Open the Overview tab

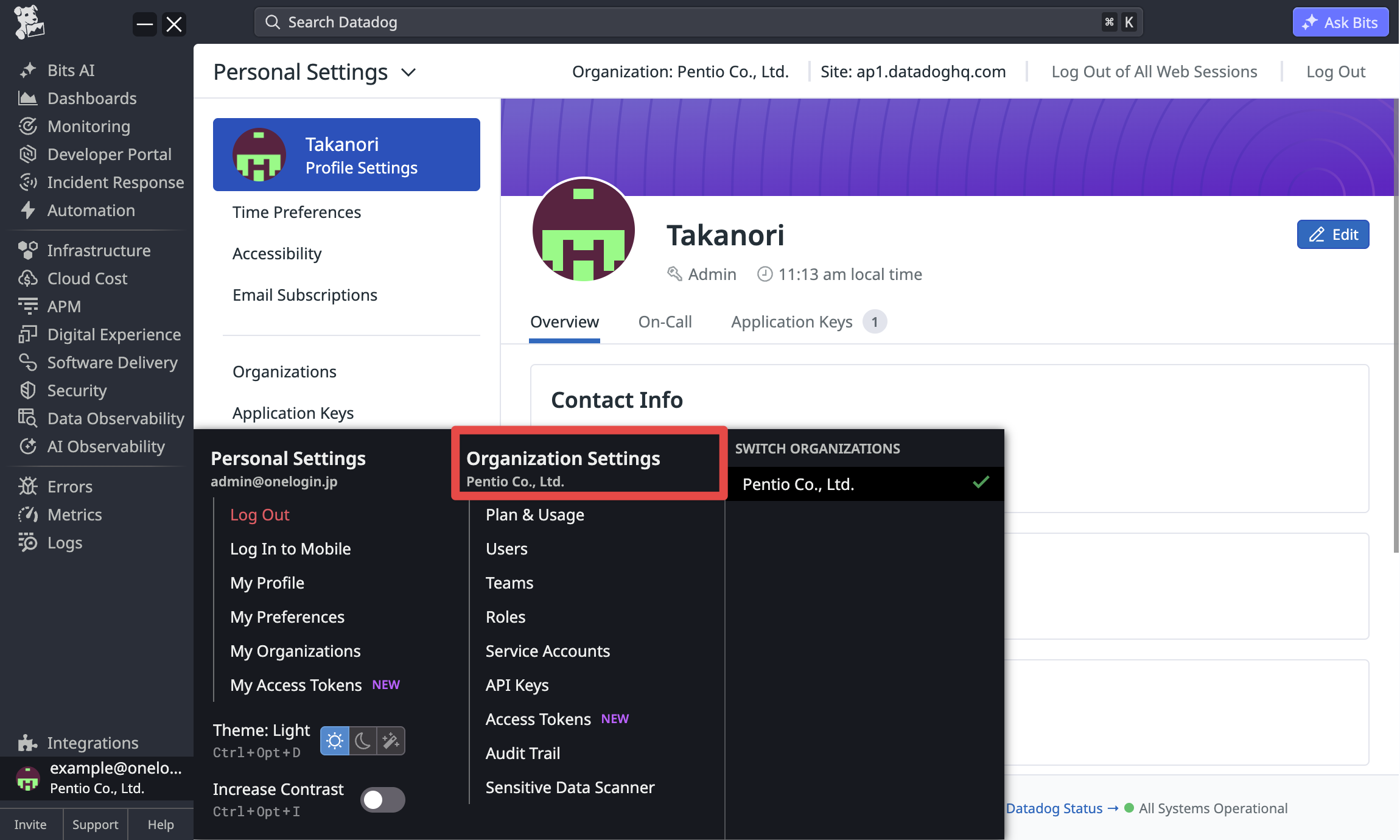[x=564, y=322]
